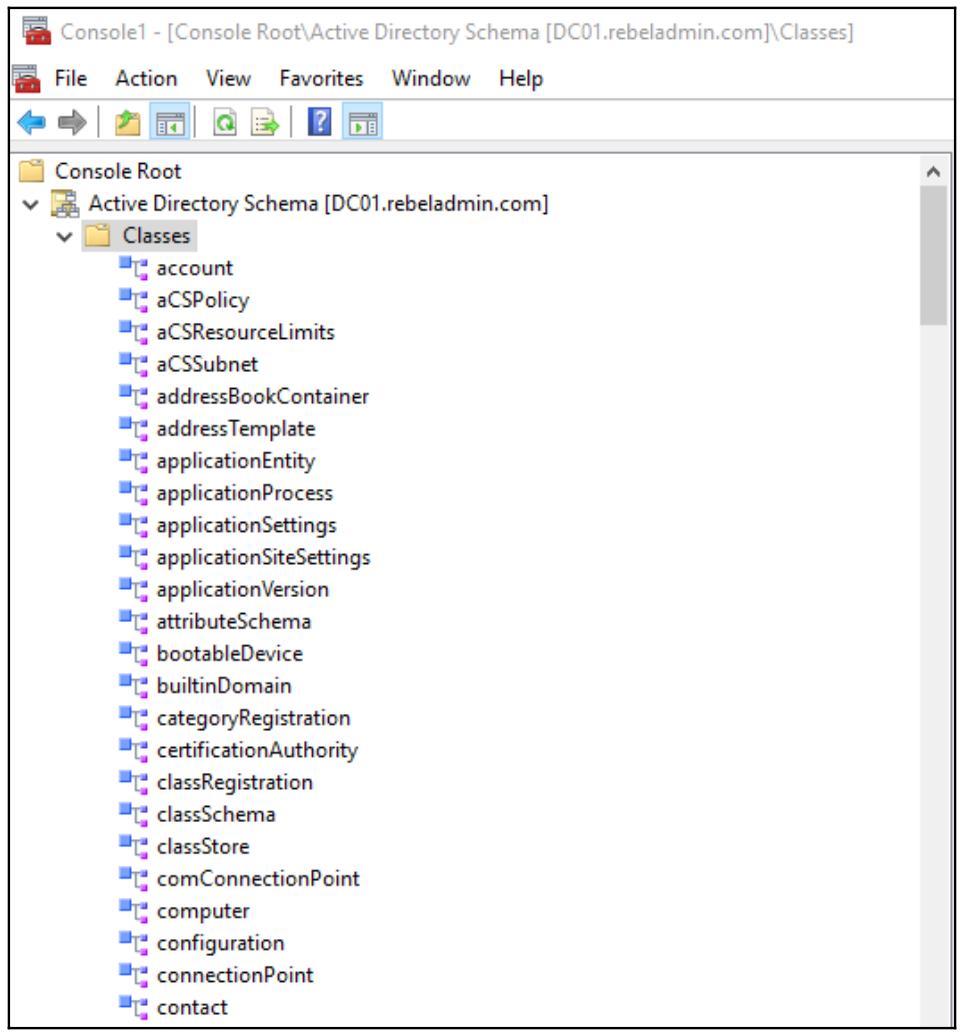This screenshot has height=1036, width=961.
Task: Open the Action menu
Action: click(x=146, y=78)
